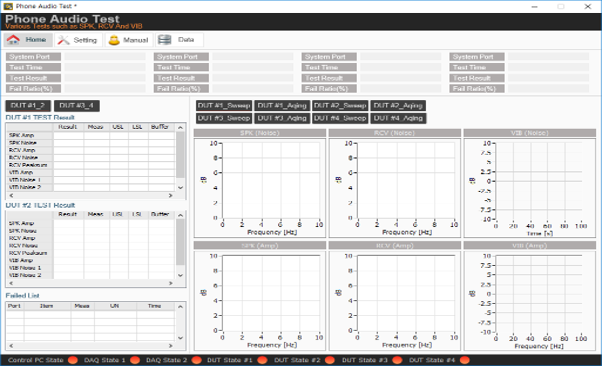Click DUT #1 table scroll up arrow
602x366 pixels.
pyautogui.click(x=180, y=128)
